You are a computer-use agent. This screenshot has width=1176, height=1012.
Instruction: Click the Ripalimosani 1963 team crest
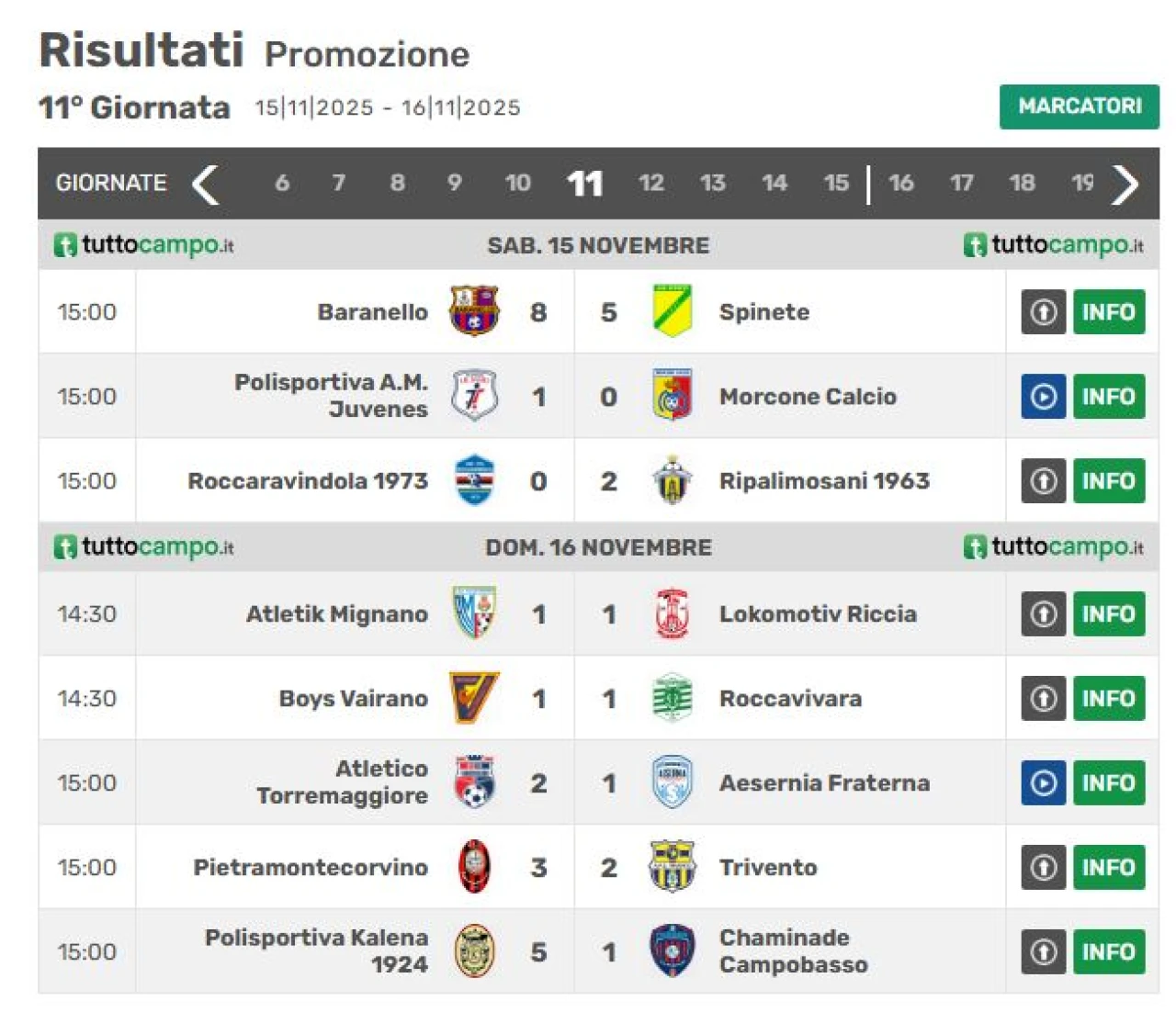coord(672,480)
